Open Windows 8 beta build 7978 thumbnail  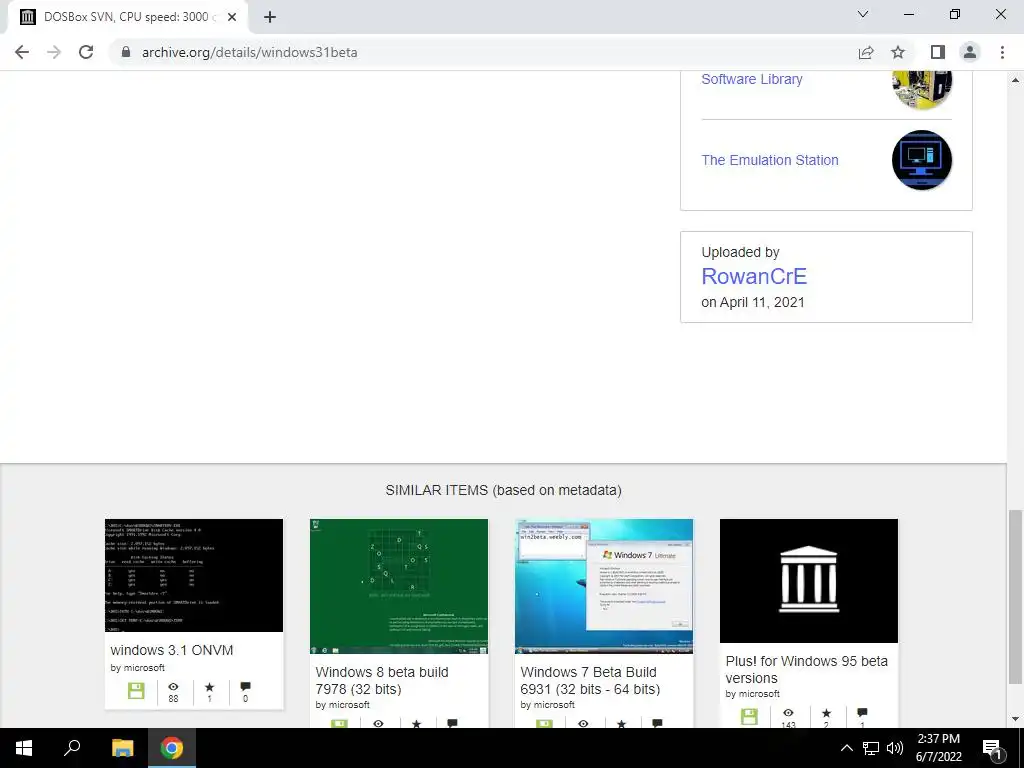pyautogui.click(x=399, y=586)
